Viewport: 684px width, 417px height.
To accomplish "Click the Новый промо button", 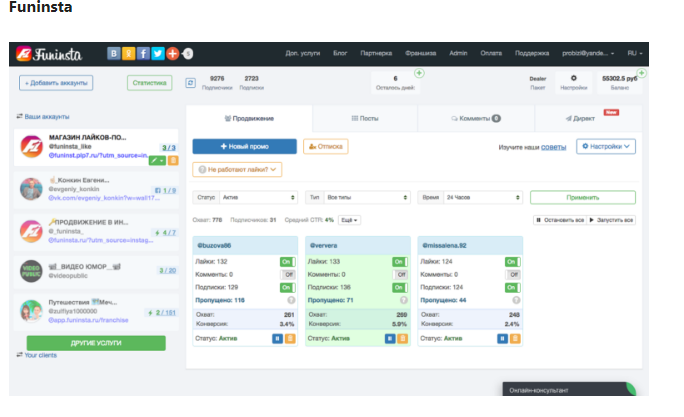I will 244,147.
